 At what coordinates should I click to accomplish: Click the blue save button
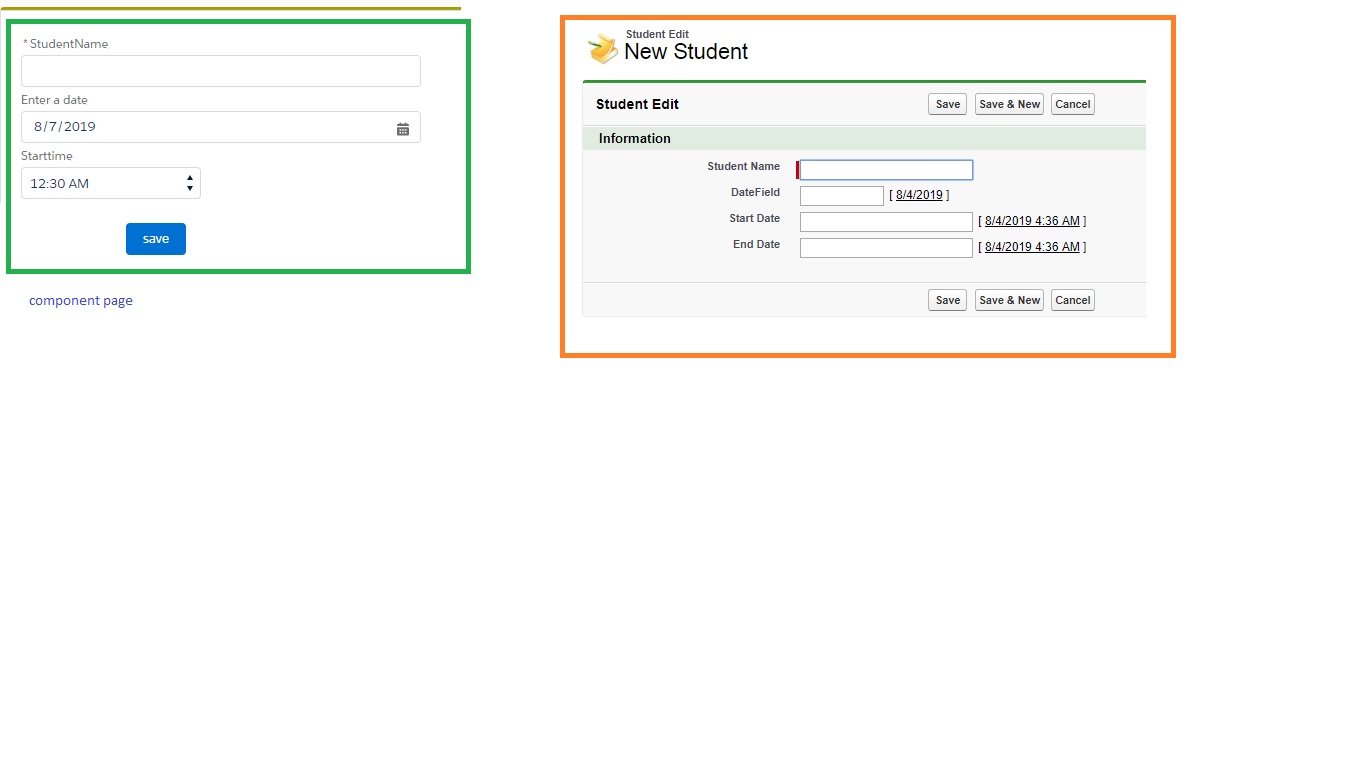156,239
